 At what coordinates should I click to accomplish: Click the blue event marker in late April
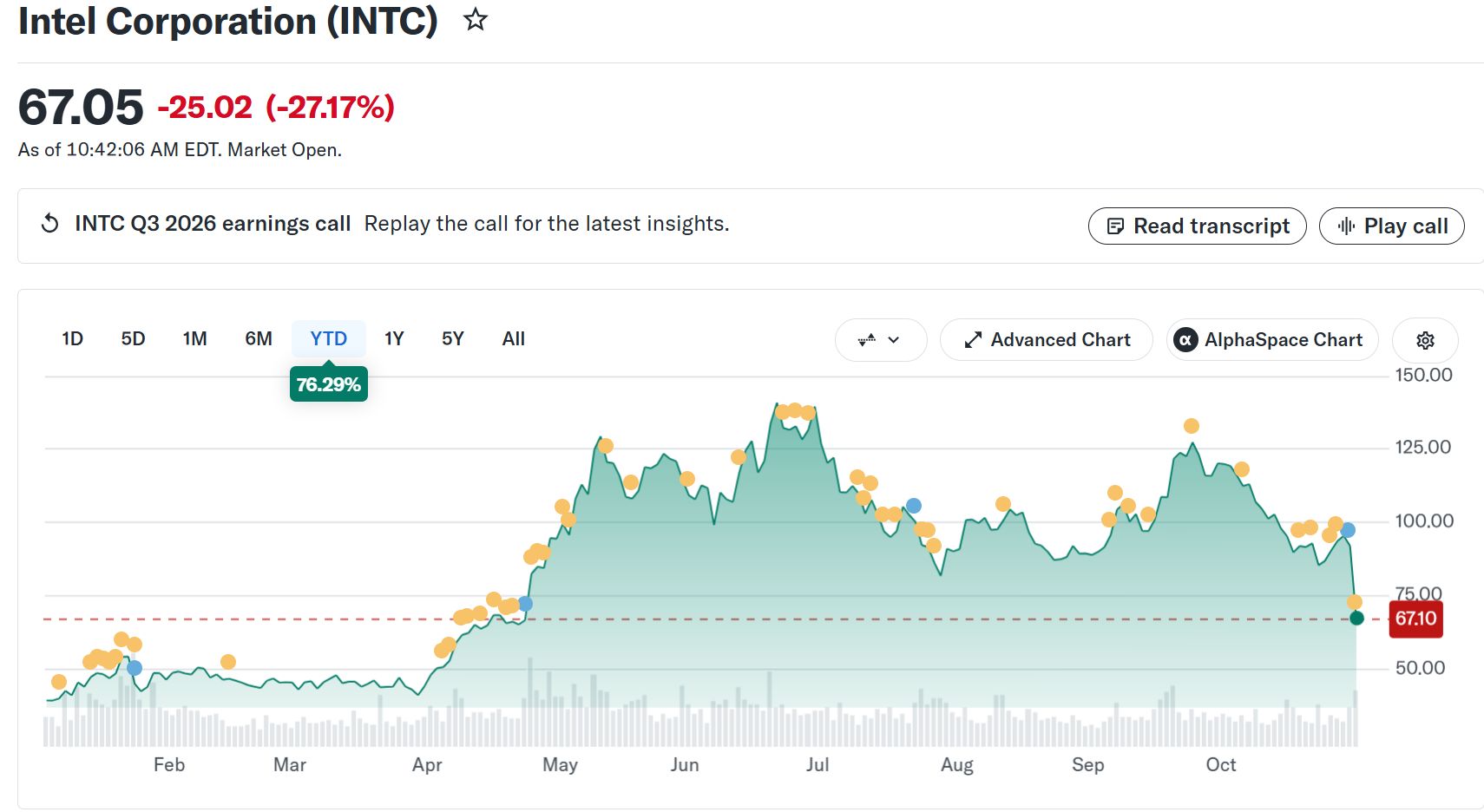[x=525, y=604]
